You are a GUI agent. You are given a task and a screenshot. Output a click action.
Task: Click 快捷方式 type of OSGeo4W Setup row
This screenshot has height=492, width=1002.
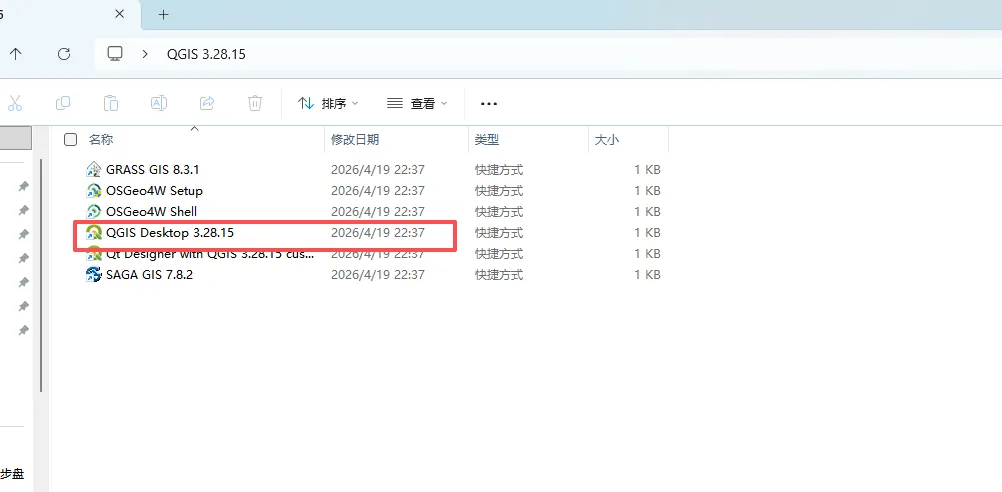499,191
